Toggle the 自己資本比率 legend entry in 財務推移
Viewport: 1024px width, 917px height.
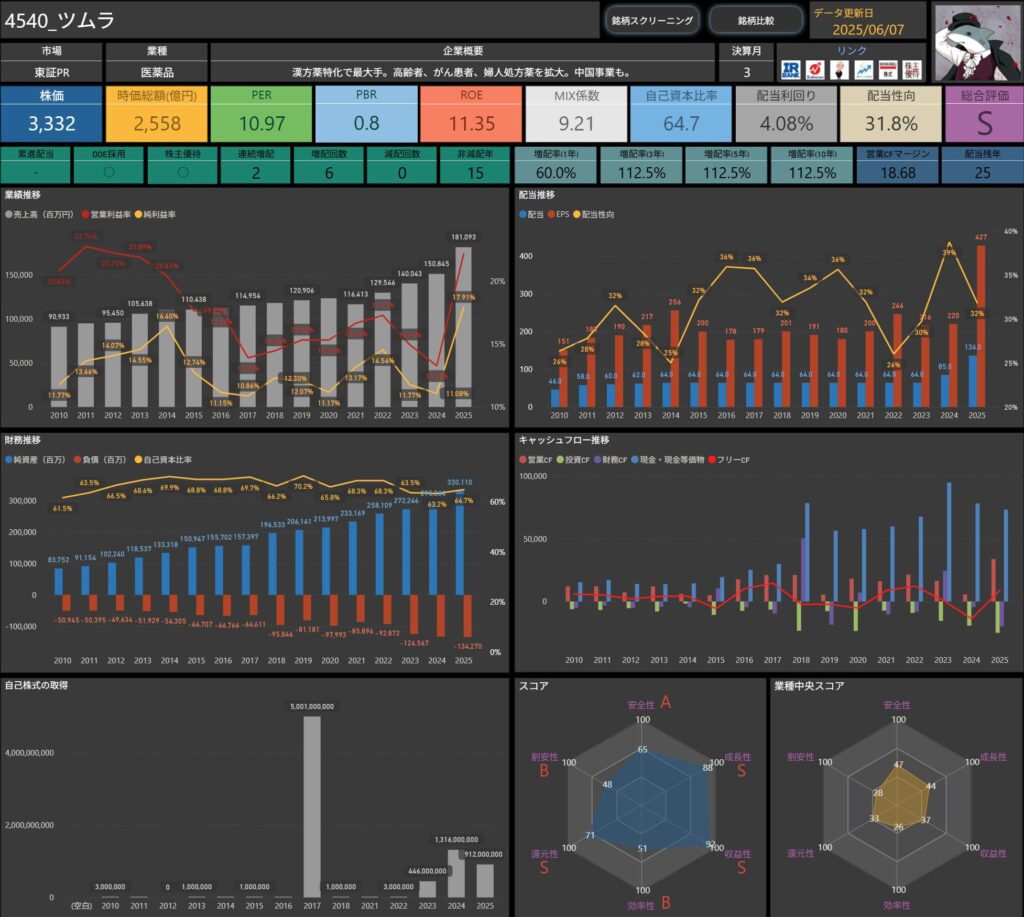point(163,460)
